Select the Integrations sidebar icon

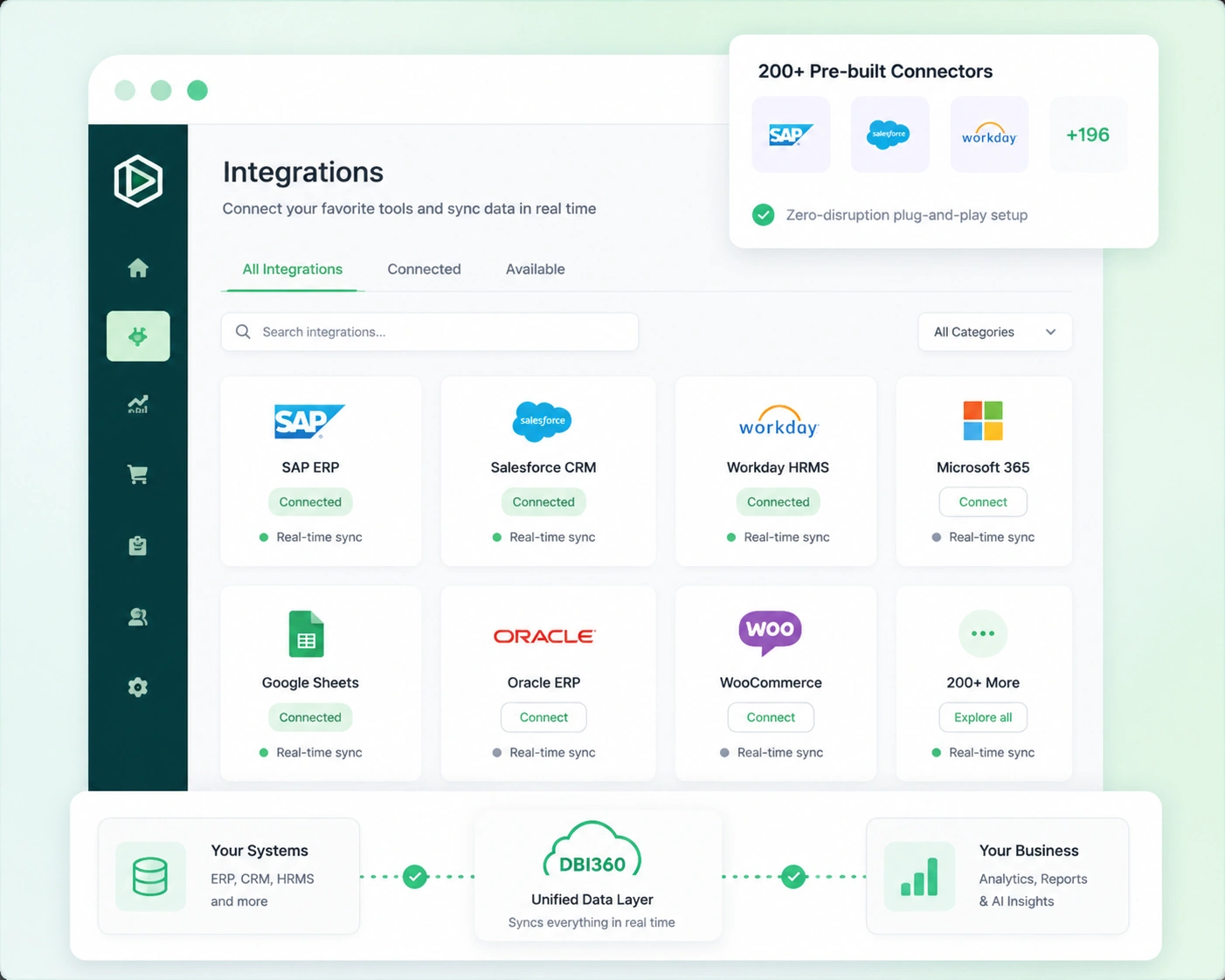(x=138, y=336)
